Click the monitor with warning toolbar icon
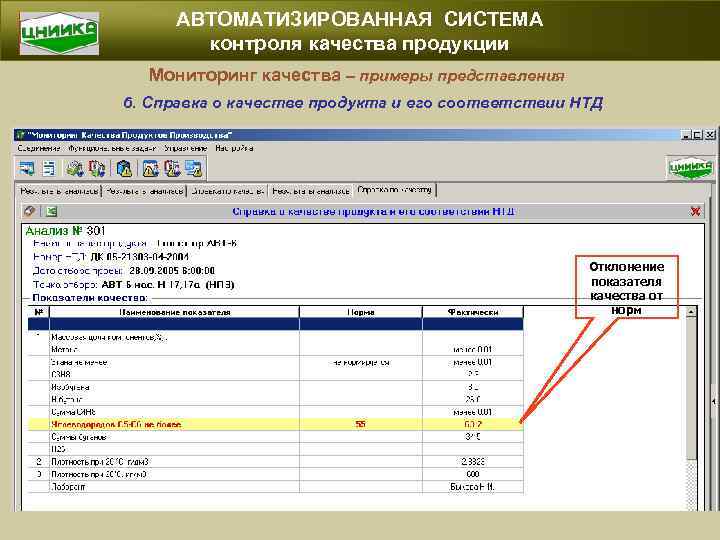The width and height of the screenshot is (720, 540). (x=194, y=169)
